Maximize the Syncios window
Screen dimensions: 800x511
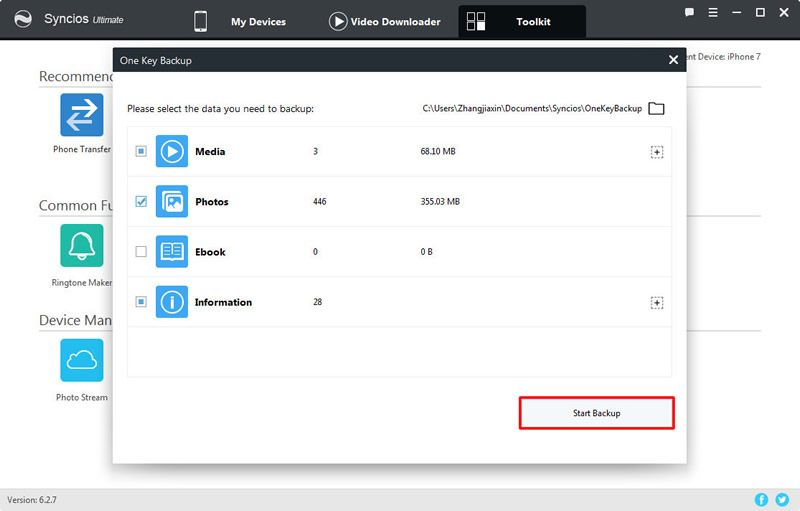pos(760,12)
